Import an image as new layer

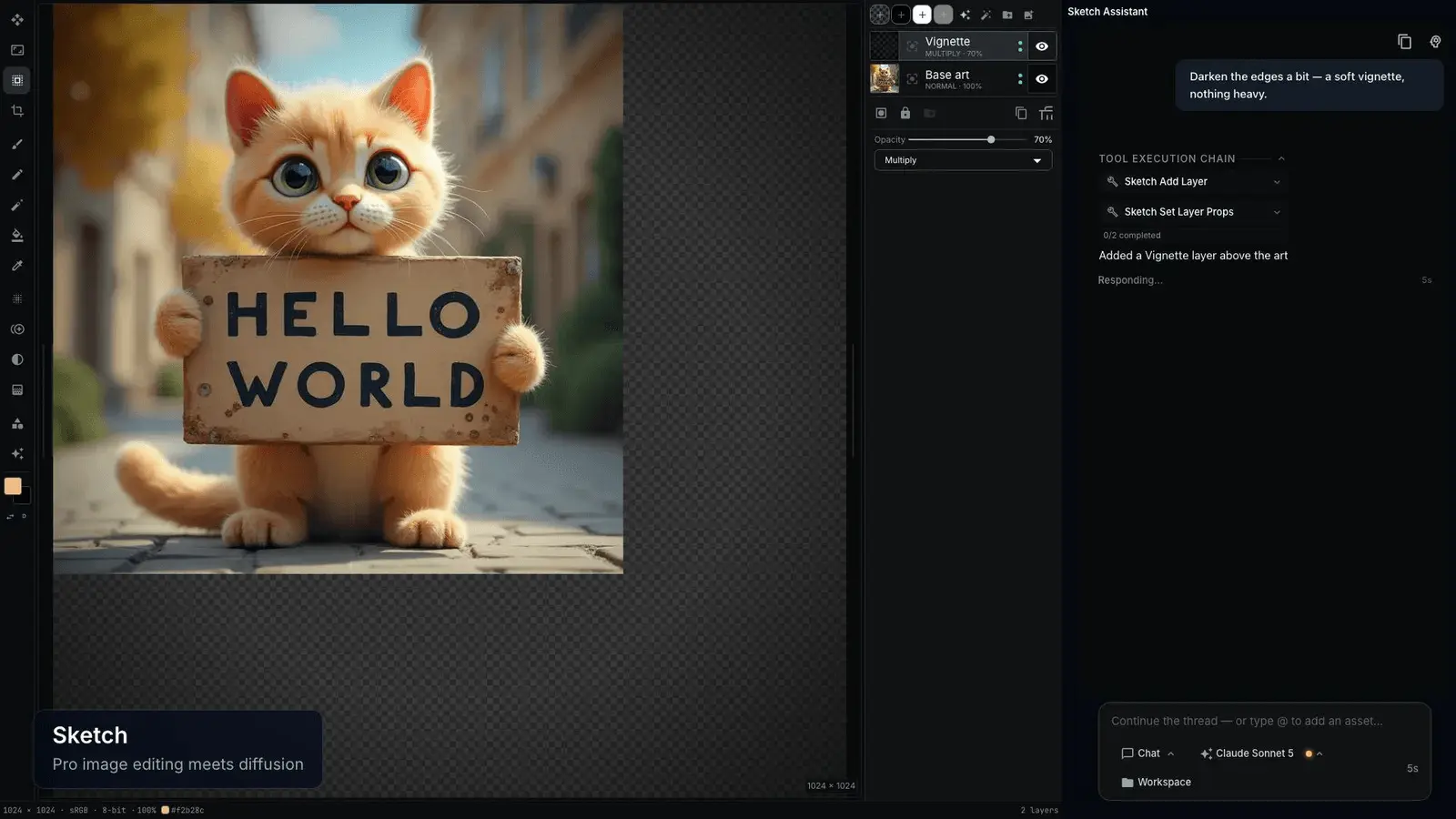coord(1028,15)
